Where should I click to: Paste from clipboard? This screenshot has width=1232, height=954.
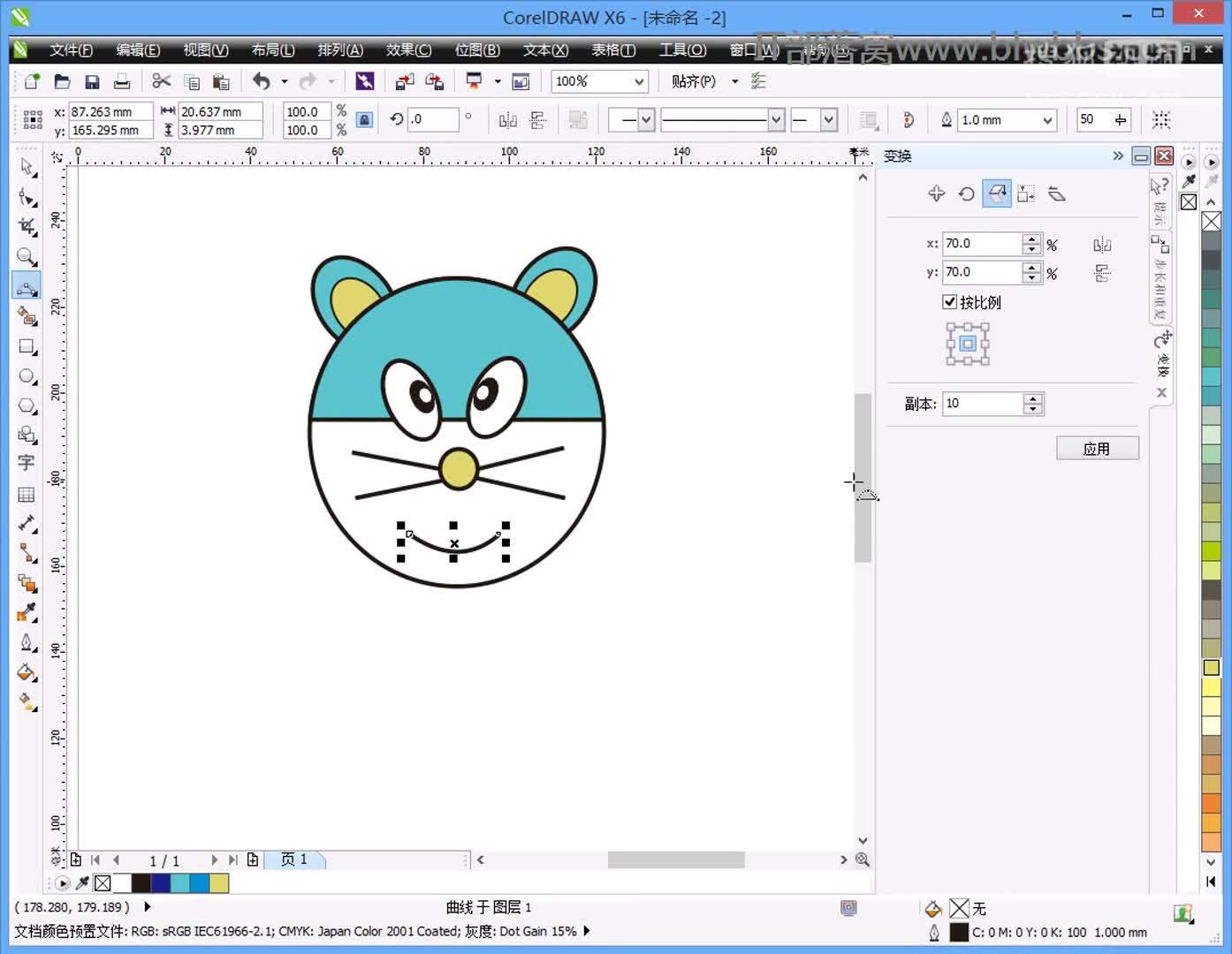point(221,81)
